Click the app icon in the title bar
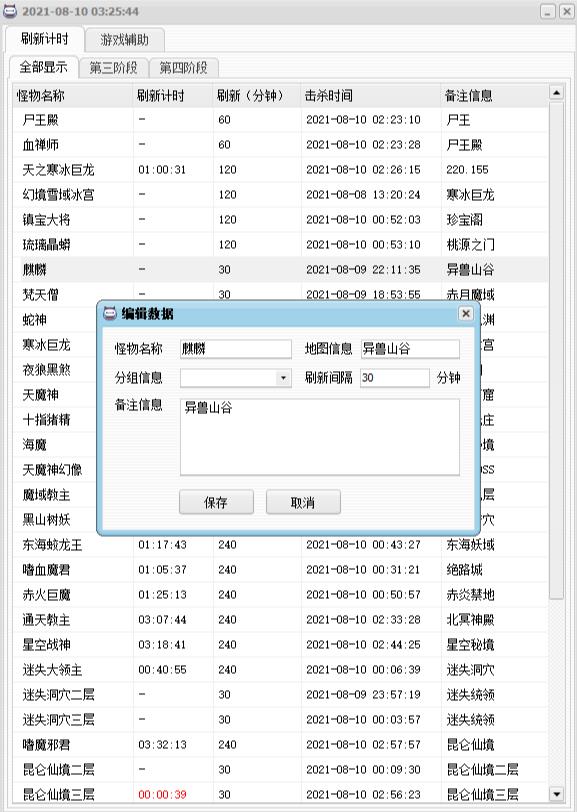Image resolution: width=577 pixels, height=812 pixels. [10, 11]
